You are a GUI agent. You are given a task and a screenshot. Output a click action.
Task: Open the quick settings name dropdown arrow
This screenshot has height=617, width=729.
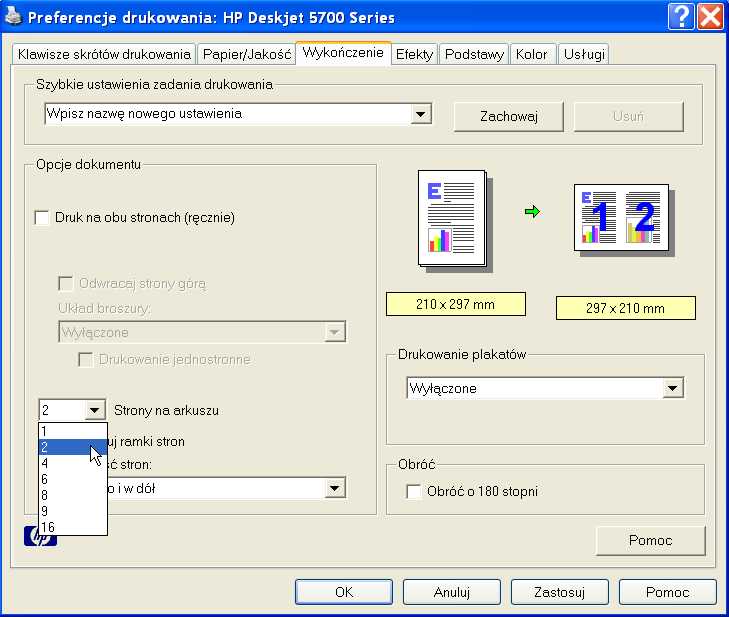point(420,114)
